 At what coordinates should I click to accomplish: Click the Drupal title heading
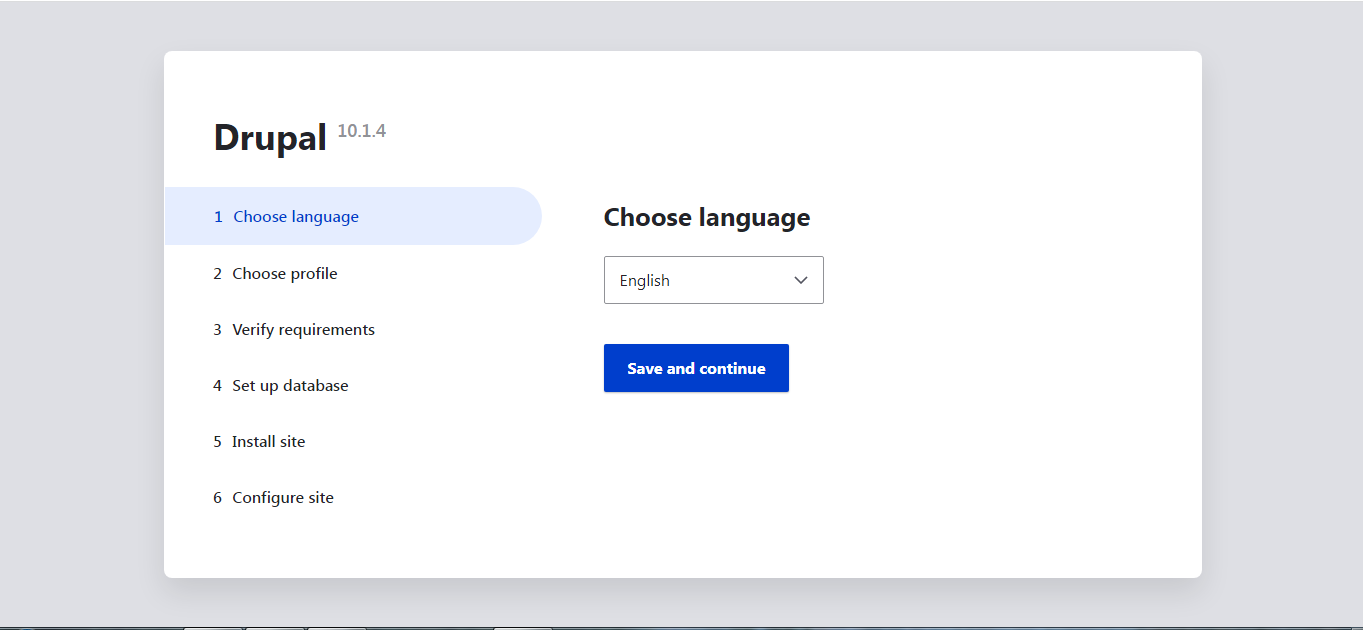click(x=270, y=138)
